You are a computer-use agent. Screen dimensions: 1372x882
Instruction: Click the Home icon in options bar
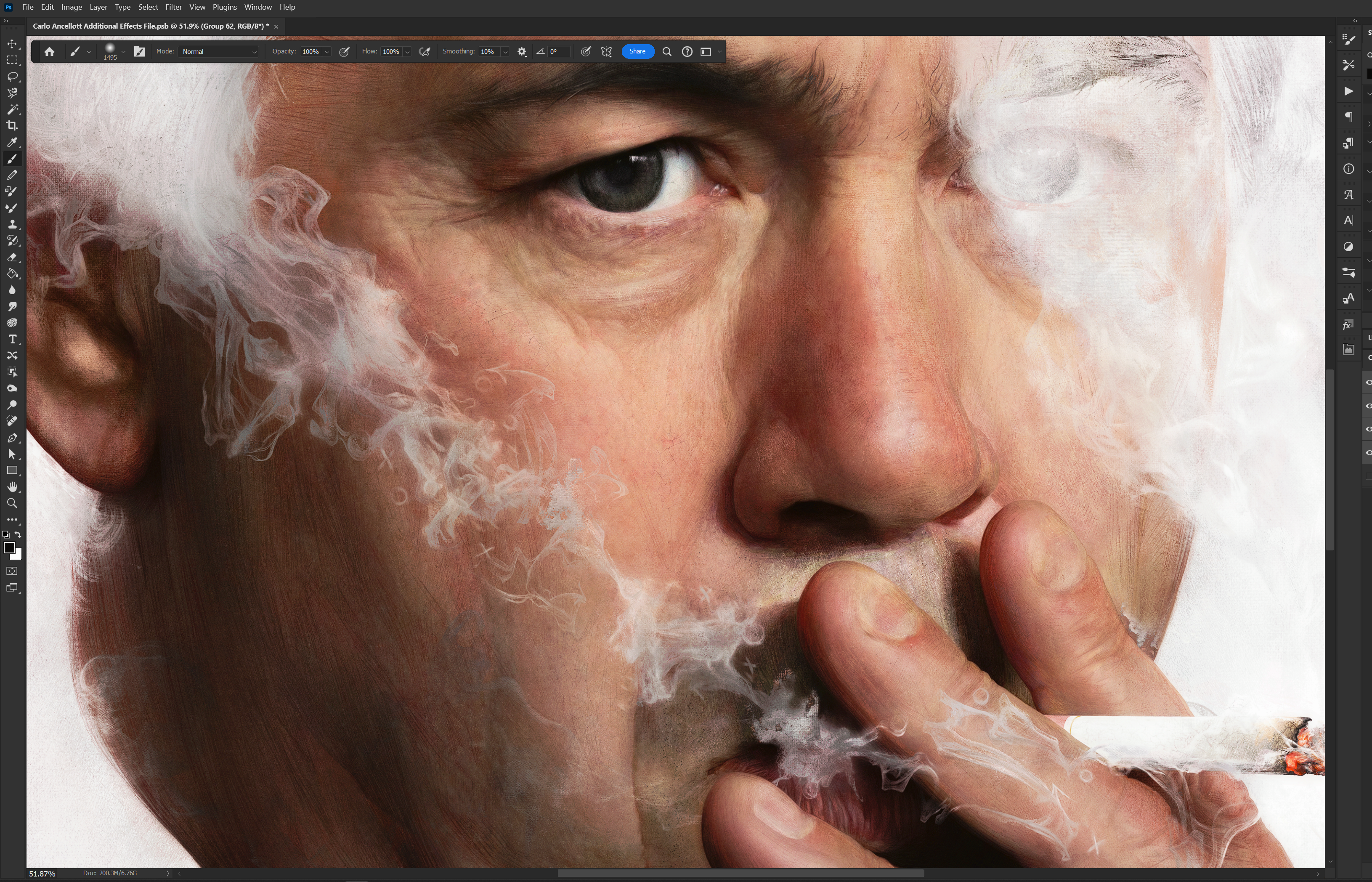49,51
